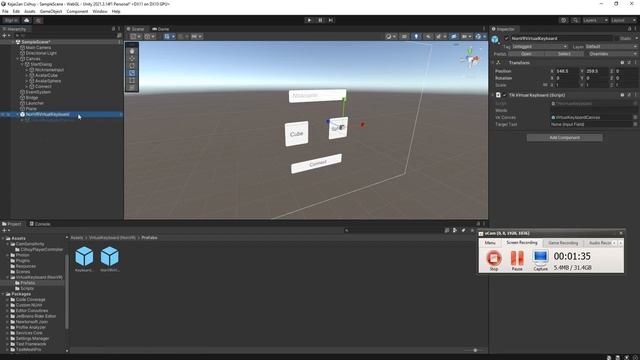Open the prefab Overrides dropdown

[611, 54]
